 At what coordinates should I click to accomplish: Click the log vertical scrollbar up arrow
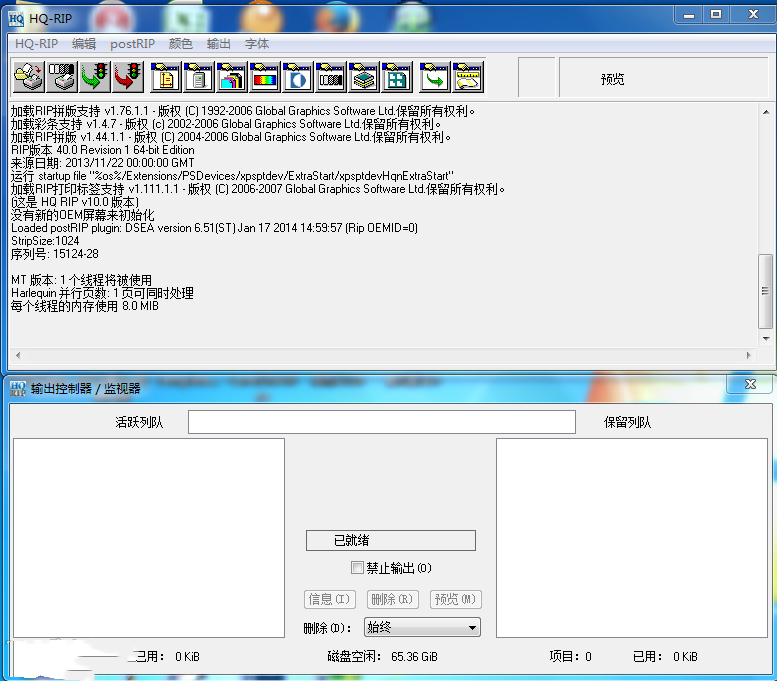click(x=766, y=112)
